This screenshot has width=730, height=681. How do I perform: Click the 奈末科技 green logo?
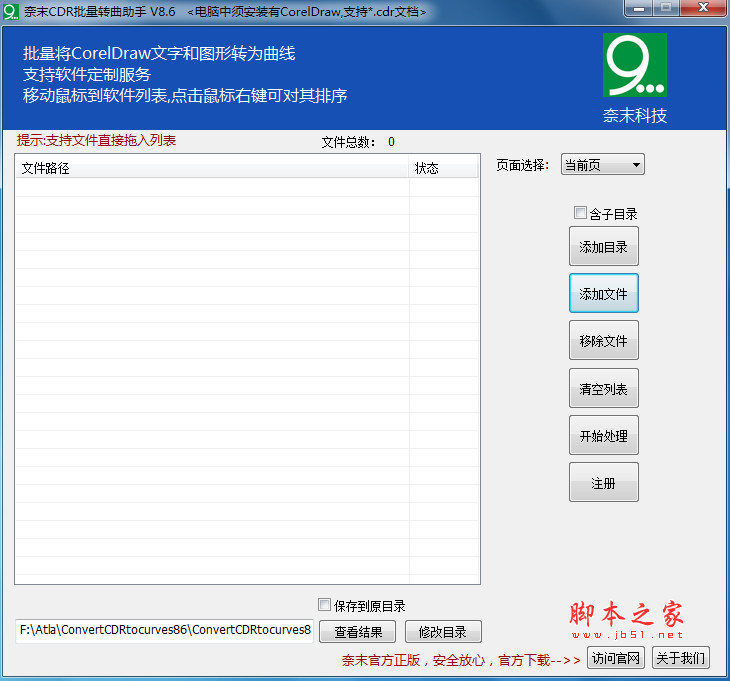(x=635, y=65)
